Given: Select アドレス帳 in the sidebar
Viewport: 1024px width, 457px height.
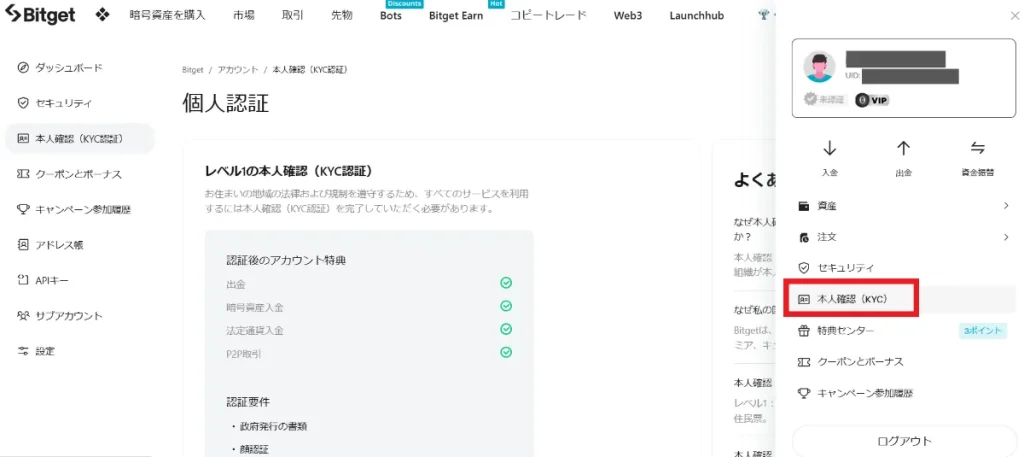Looking at the screenshot, I should tap(78, 245).
